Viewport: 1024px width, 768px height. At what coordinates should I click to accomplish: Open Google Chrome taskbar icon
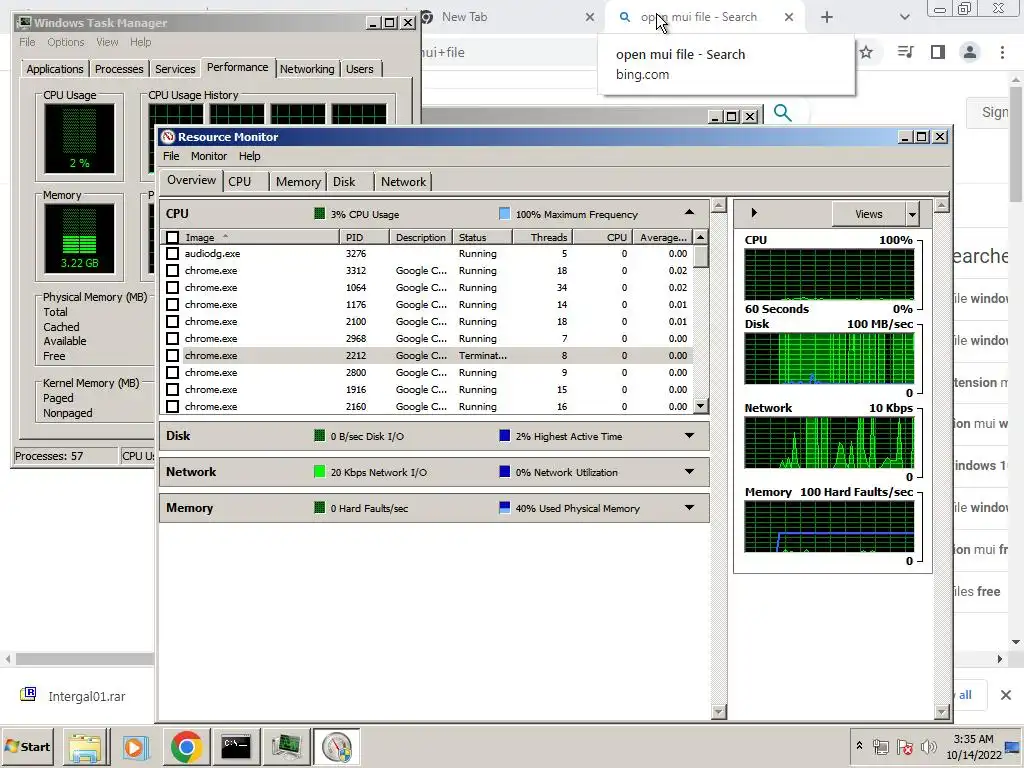click(x=186, y=746)
